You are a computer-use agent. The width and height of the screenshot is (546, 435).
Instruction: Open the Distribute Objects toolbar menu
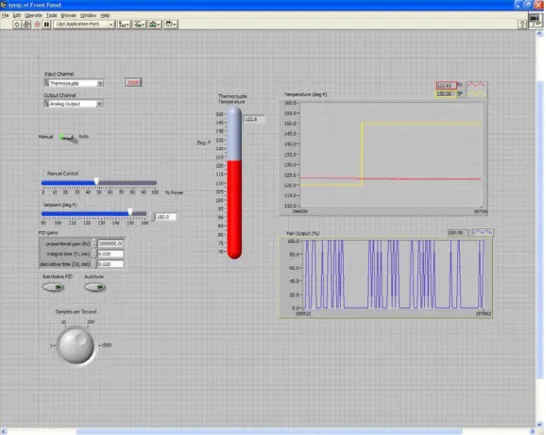click(x=139, y=24)
